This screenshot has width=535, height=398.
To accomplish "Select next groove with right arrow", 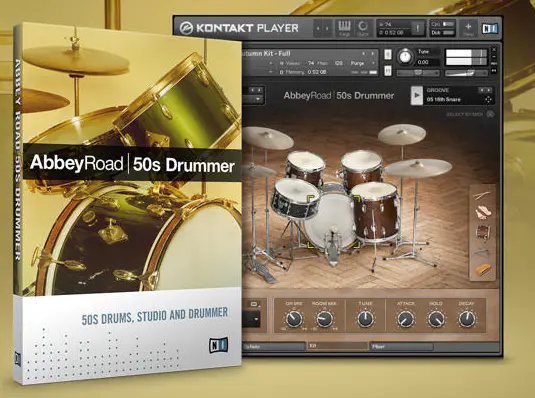I will 490,90.
